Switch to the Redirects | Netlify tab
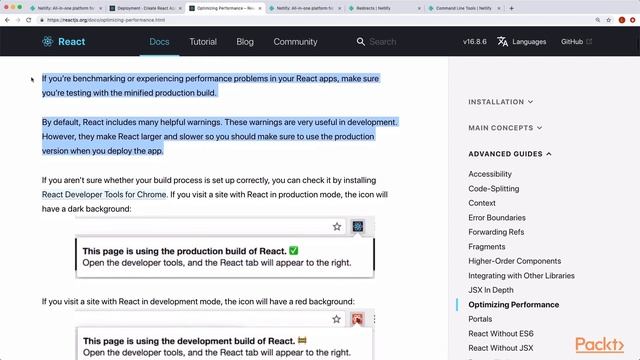 386,8
